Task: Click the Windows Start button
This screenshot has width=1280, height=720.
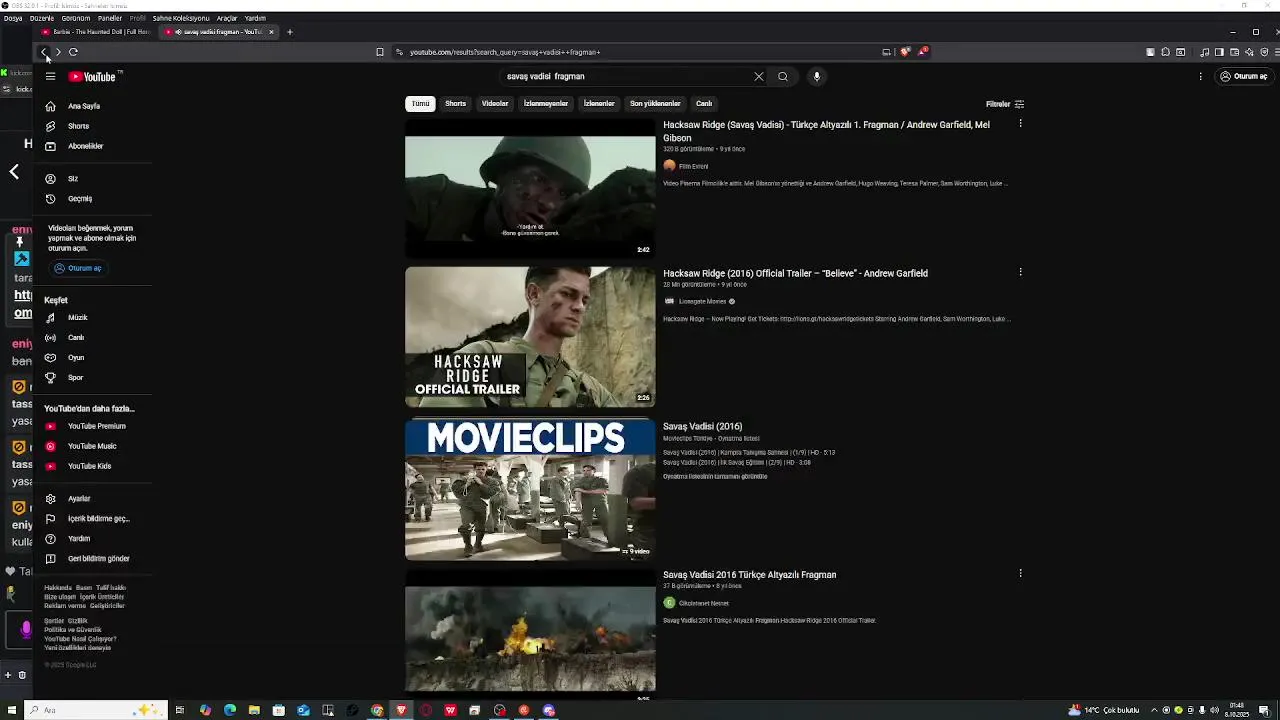Action: pyautogui.click(x=13, y=710)
